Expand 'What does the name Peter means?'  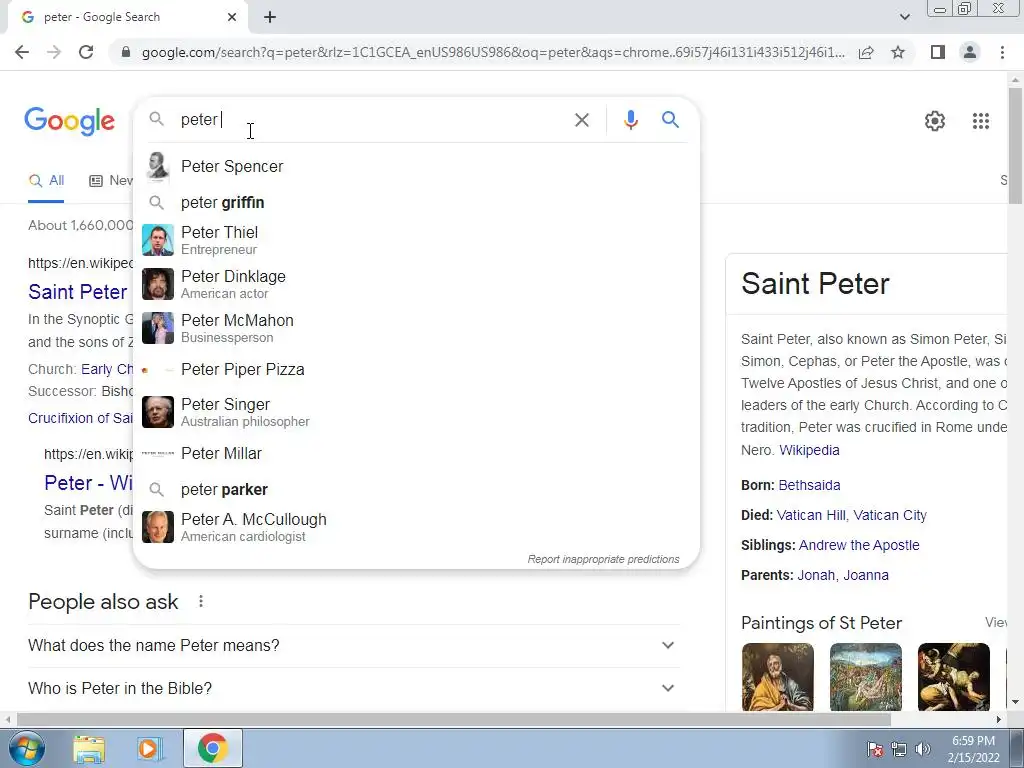point(353,645)
